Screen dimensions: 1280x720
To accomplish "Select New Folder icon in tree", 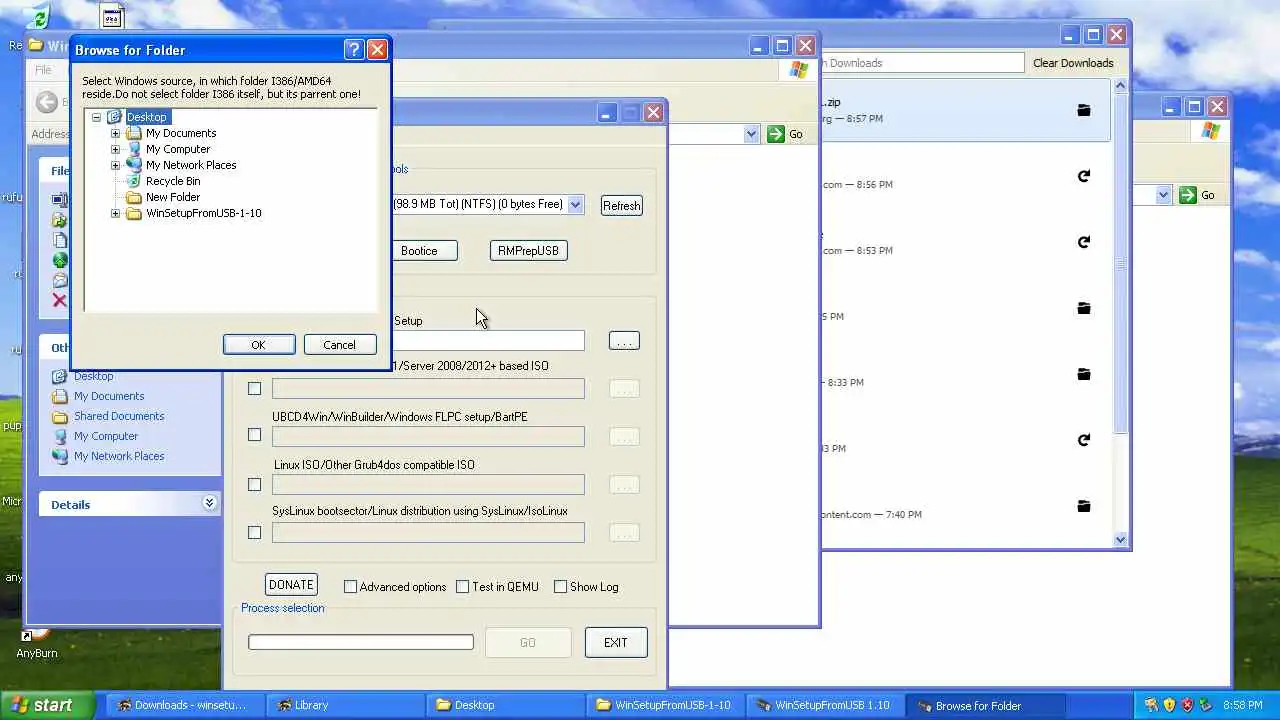I will tap(134, 197).
